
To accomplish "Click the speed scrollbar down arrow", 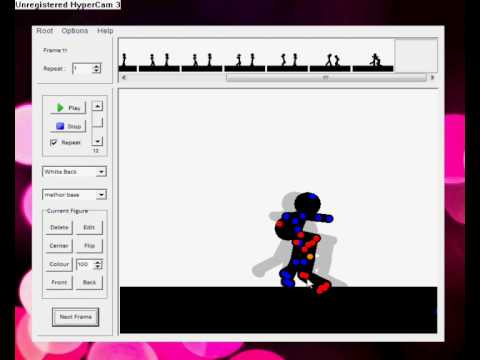I will 97,141.
